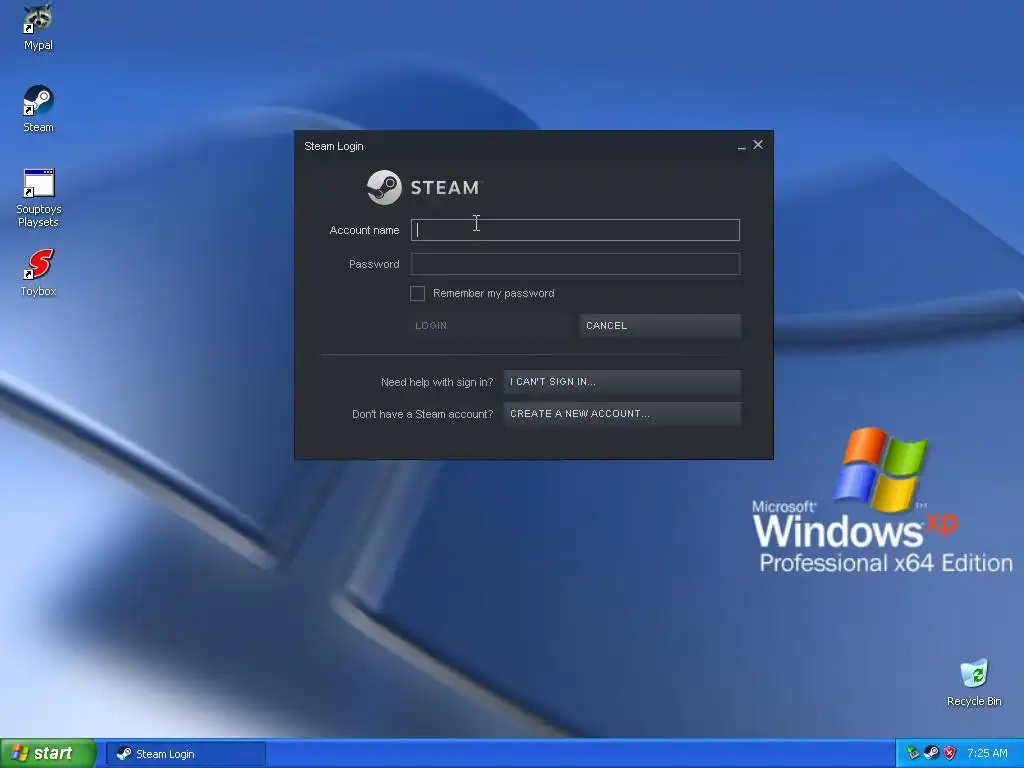Click the Steam Login title text
This screenshot has height=768, width=1024.
[334, 146]
